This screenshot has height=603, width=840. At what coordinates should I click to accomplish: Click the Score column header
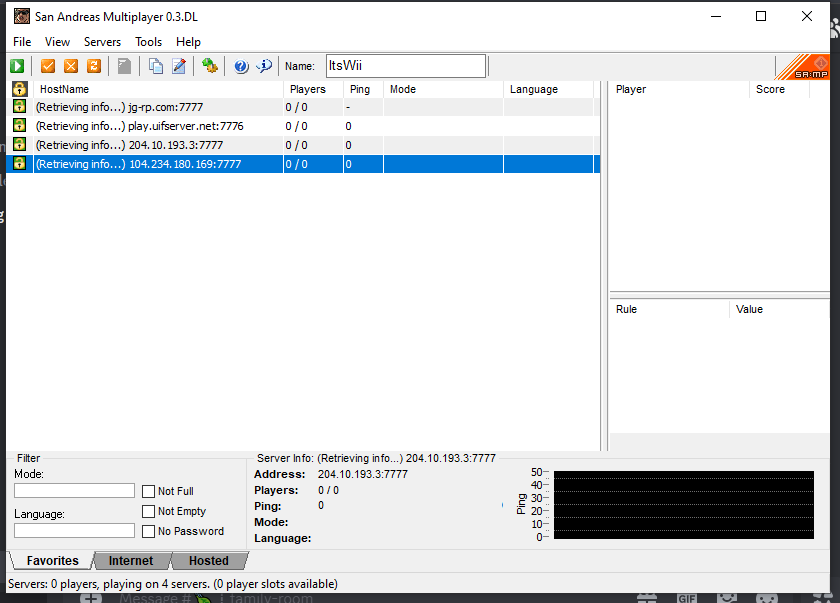click(x=779, y=89)
